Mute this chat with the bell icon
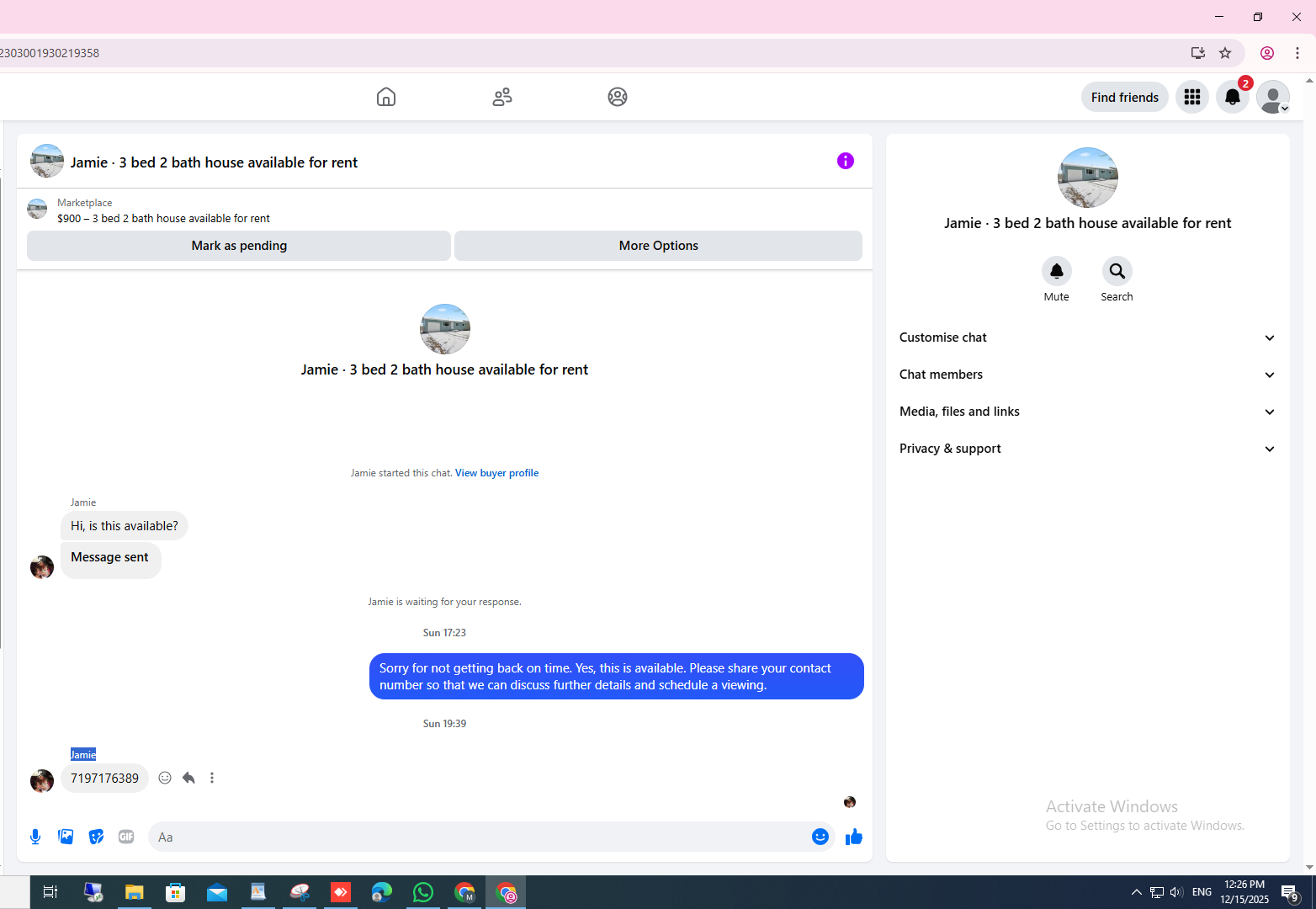1316x909 pixels. (x=1057, y=271)
